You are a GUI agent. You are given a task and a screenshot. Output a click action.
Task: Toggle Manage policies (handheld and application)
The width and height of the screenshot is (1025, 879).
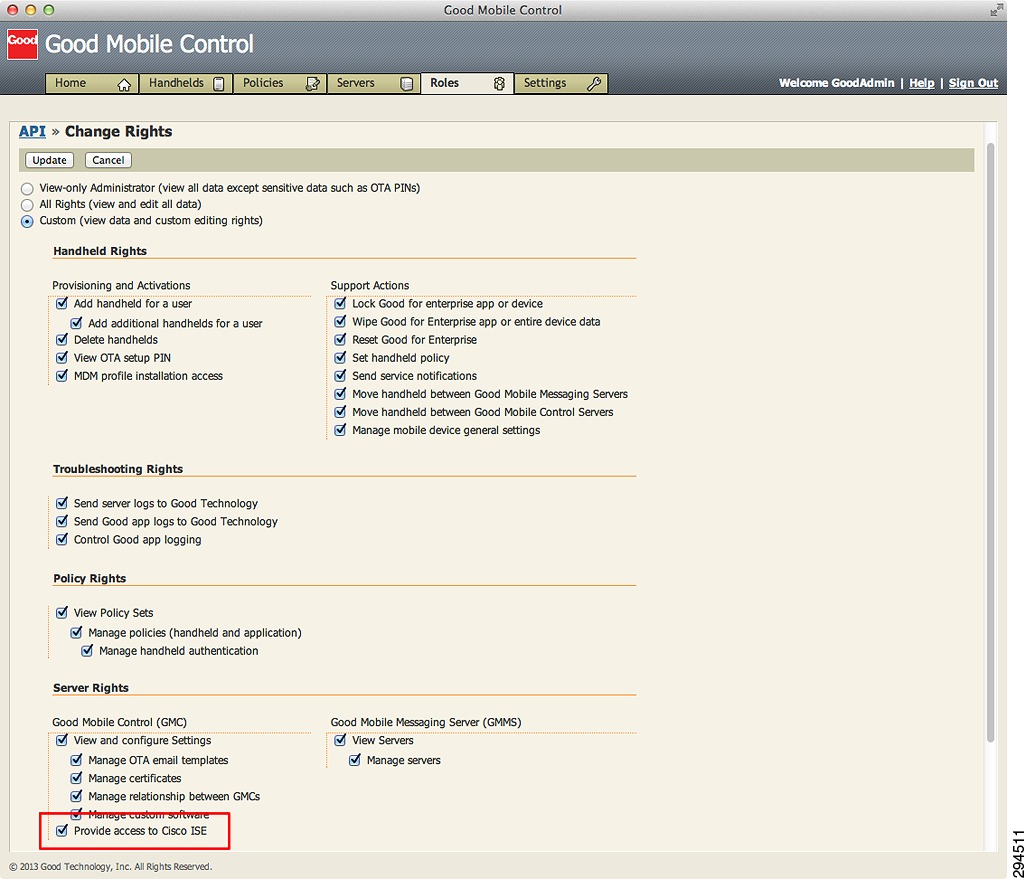[76, 632]
